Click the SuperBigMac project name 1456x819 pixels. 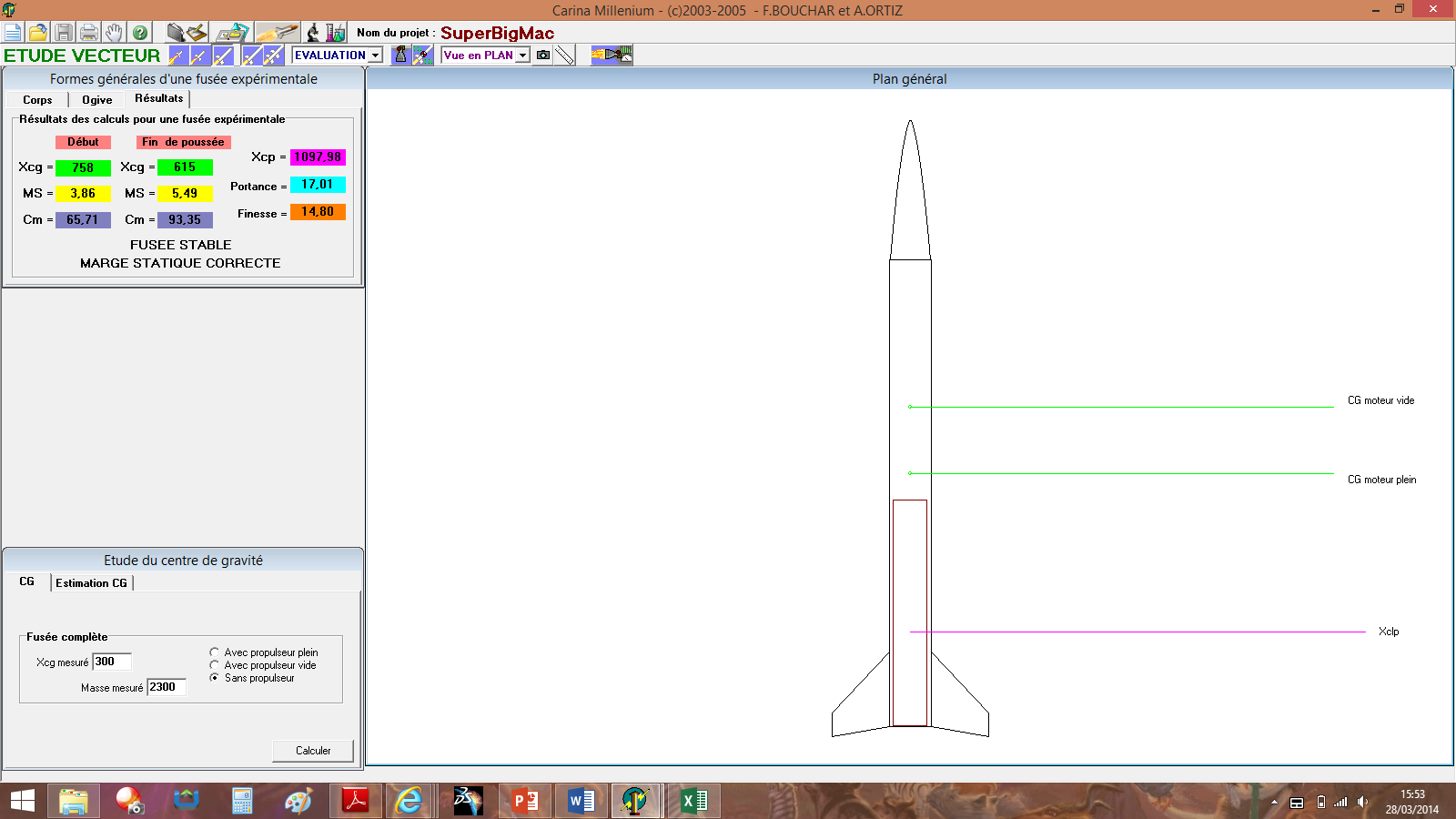pyautogui.click(x=497, y=33)
